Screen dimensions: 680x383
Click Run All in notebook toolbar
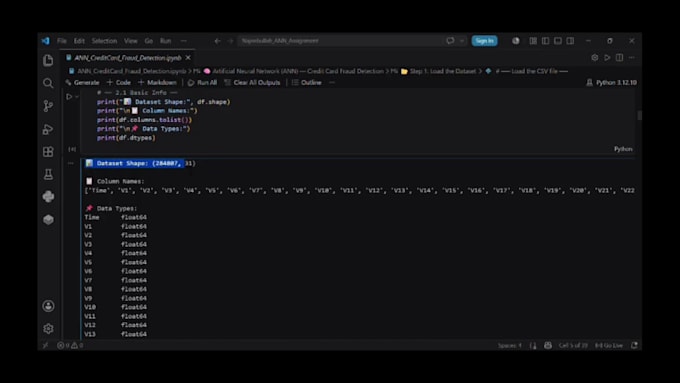tap(203, 82)
